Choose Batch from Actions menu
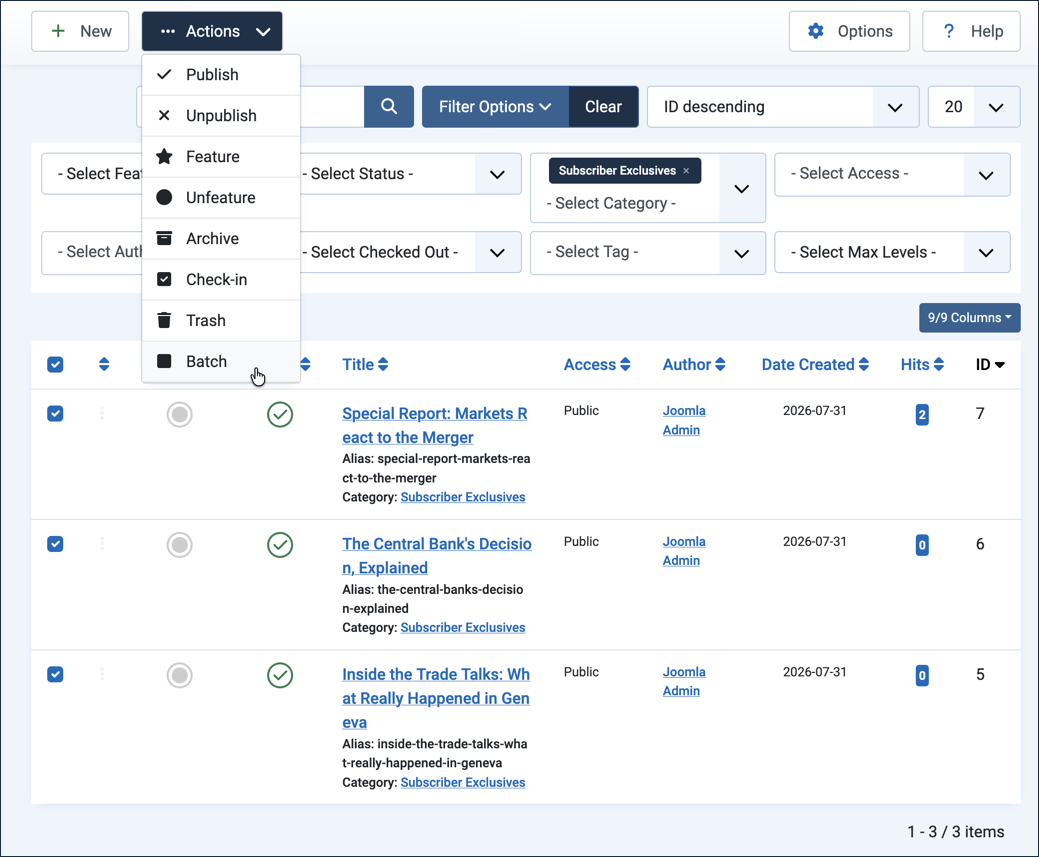 pyautogui.click(x=221, y=362)
